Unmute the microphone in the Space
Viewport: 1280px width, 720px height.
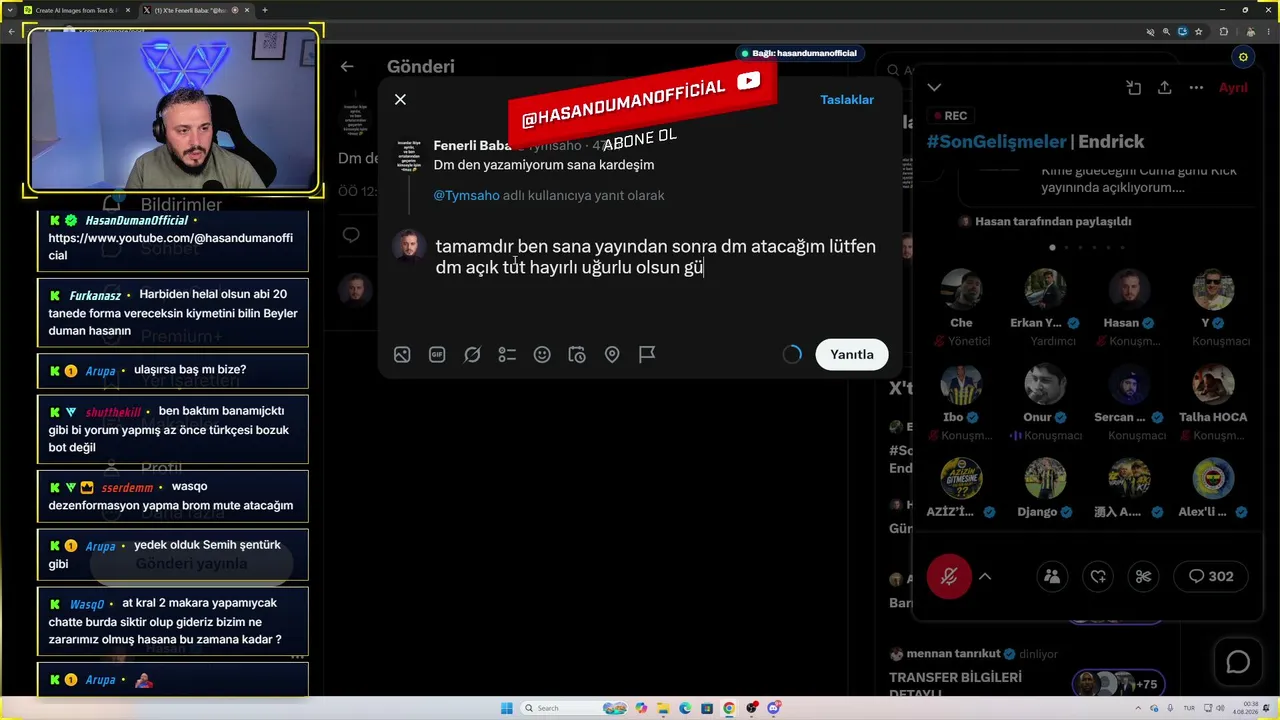coord(949,576)
